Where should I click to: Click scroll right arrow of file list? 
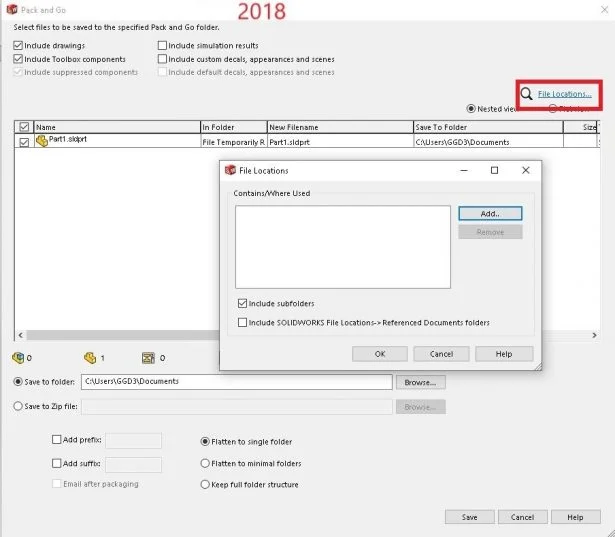[x=594, y=335]
